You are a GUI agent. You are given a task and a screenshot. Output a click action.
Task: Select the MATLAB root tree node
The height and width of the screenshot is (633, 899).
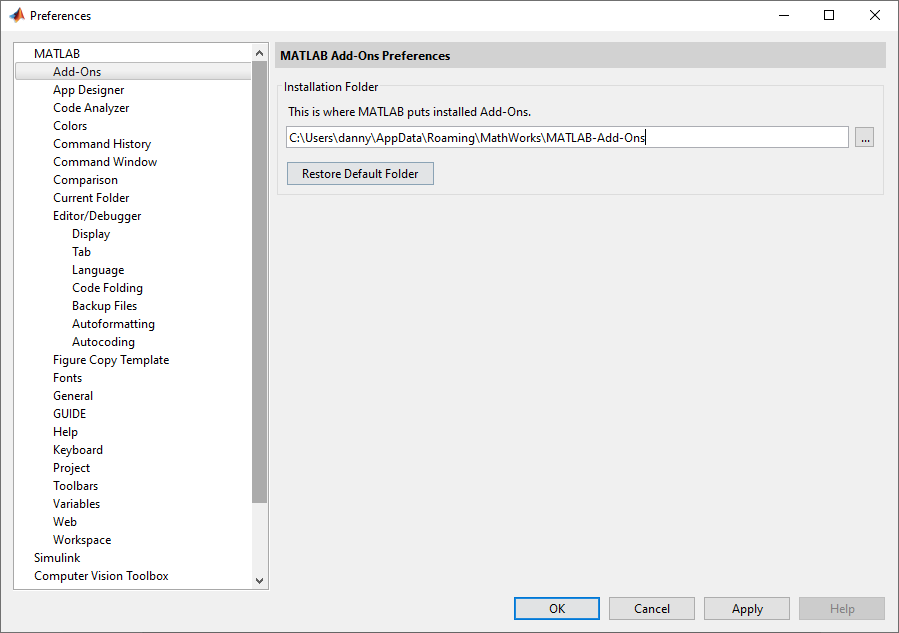57,54
